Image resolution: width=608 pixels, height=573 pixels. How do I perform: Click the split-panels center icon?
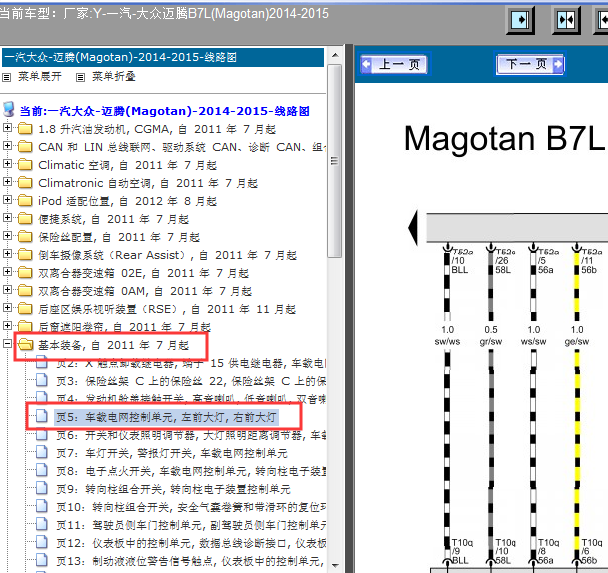pos(566,20)
